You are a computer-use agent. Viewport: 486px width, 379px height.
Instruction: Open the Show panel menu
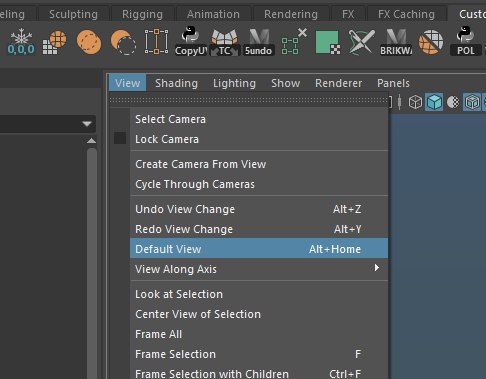(286, 83)
